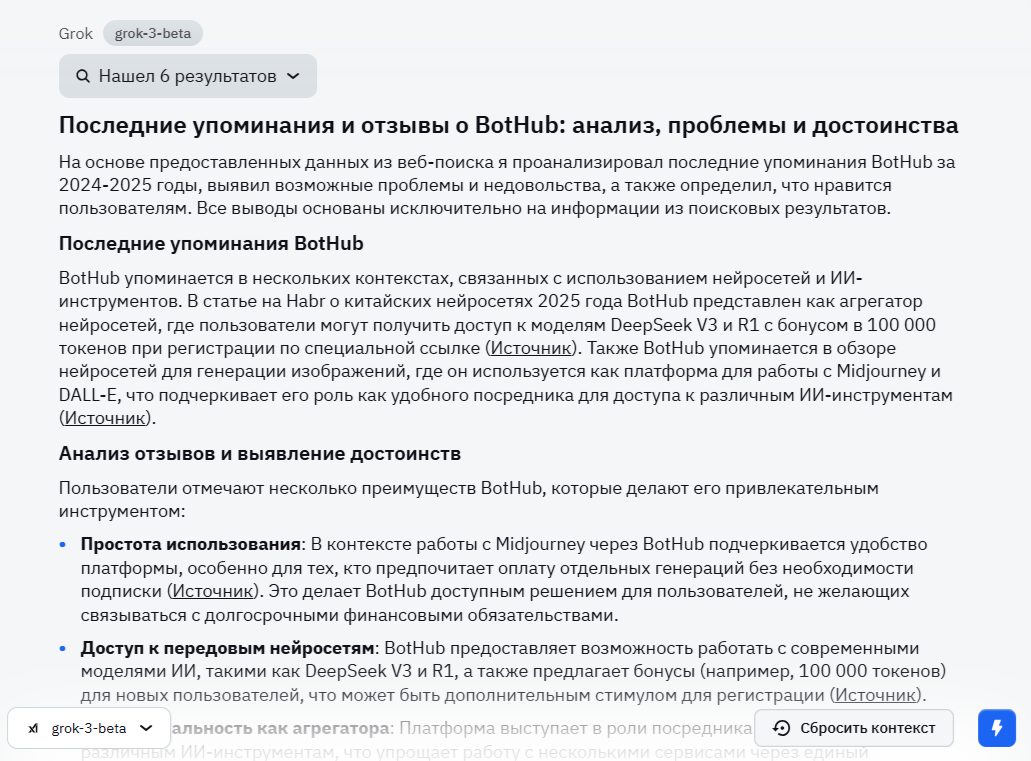
Task: Open the grok-3-beta model selector at bottom
Action: pyautogui.click(x=88, y=728)
